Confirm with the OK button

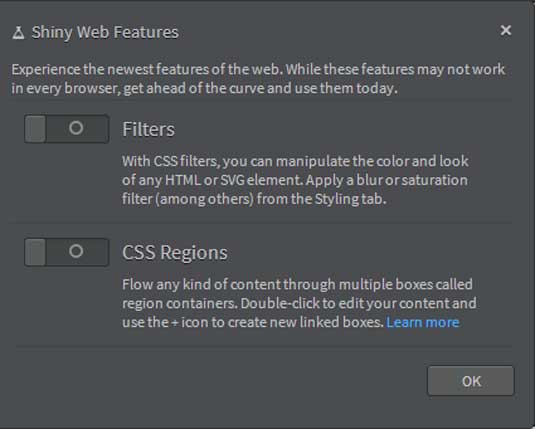(x=471, y=381)
